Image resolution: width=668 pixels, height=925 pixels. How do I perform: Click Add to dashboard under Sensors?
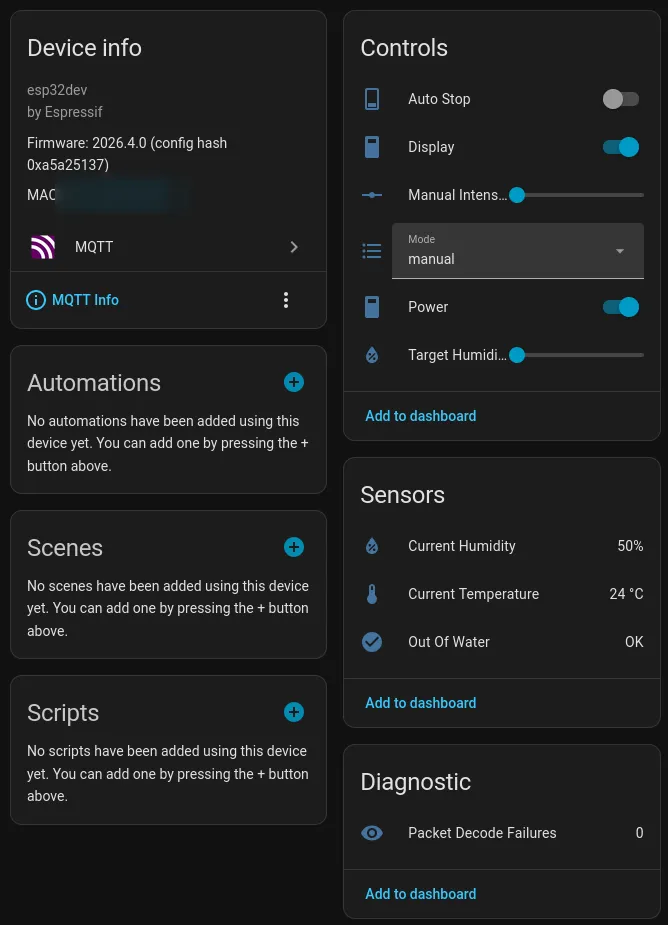(420, 703)
